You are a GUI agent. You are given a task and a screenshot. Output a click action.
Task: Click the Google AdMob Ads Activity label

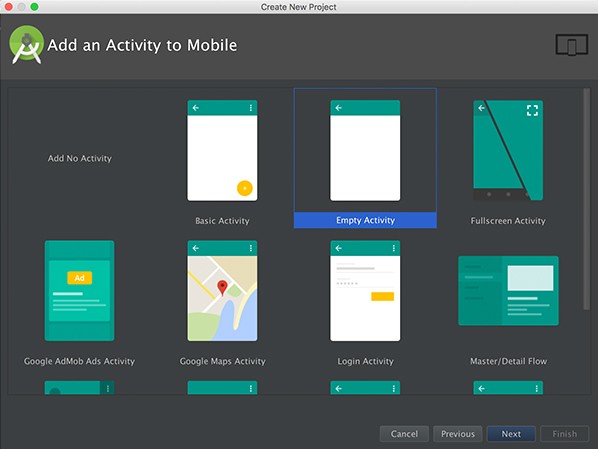(79, 361)
